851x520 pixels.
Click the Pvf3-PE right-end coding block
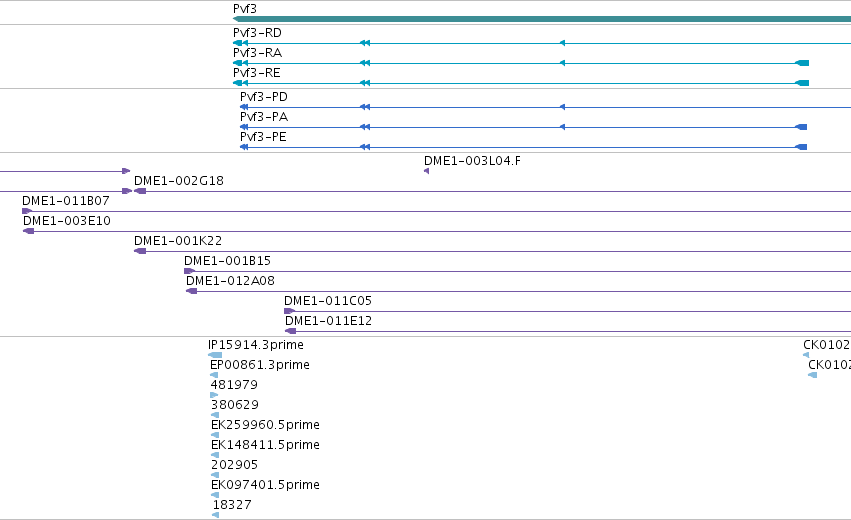tap(801, 147)
